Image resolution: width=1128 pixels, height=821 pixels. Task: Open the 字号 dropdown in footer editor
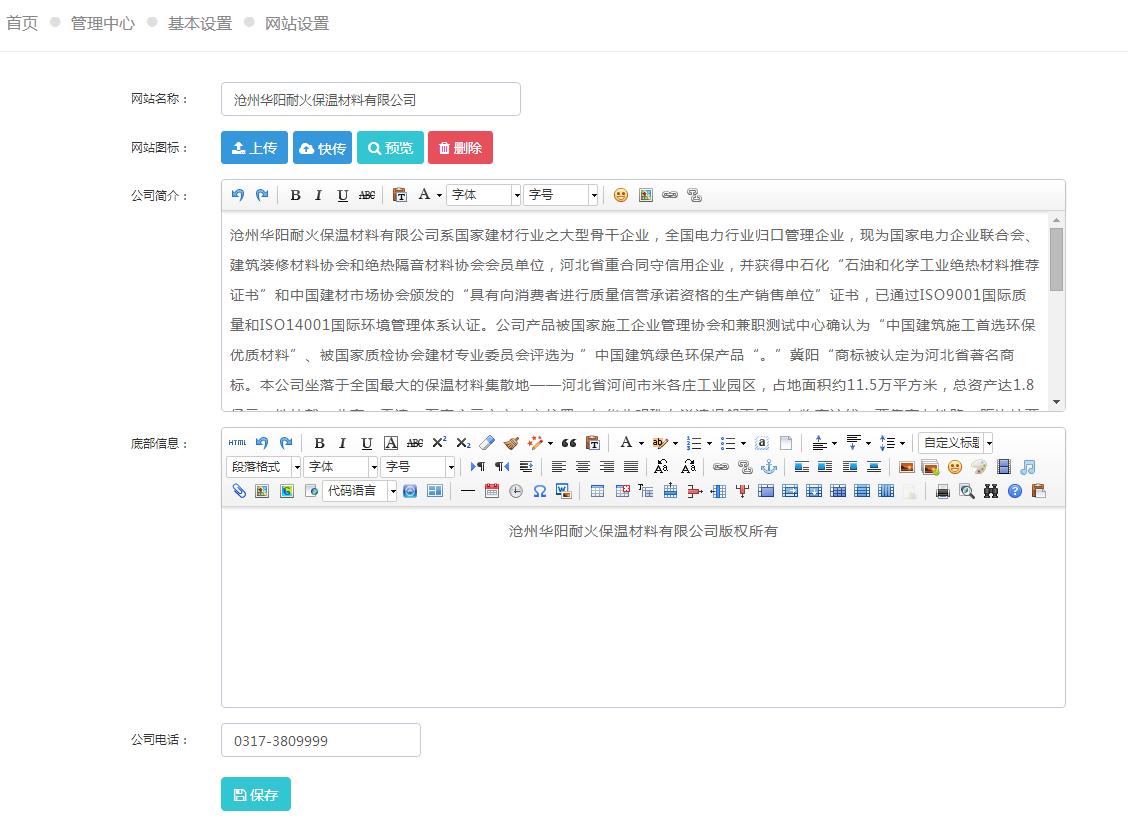click(x=419, y=467)
